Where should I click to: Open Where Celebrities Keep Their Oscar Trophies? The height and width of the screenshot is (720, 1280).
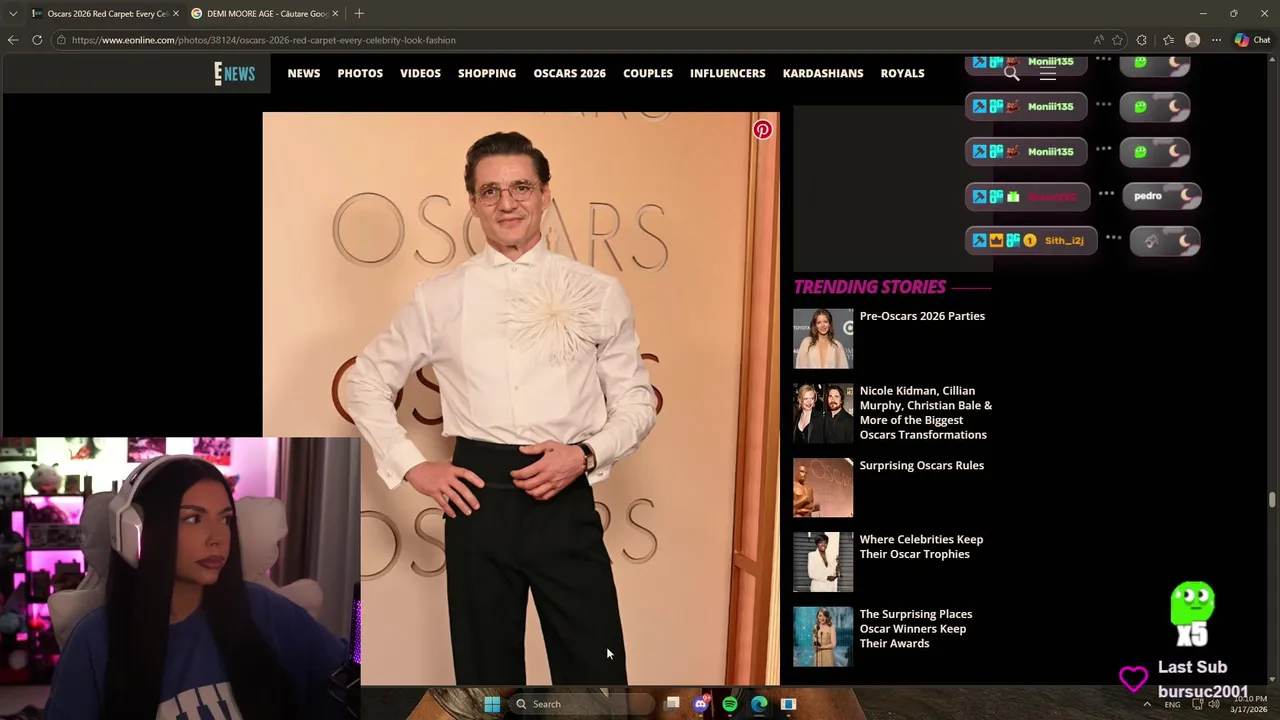[x=921, y=547]
